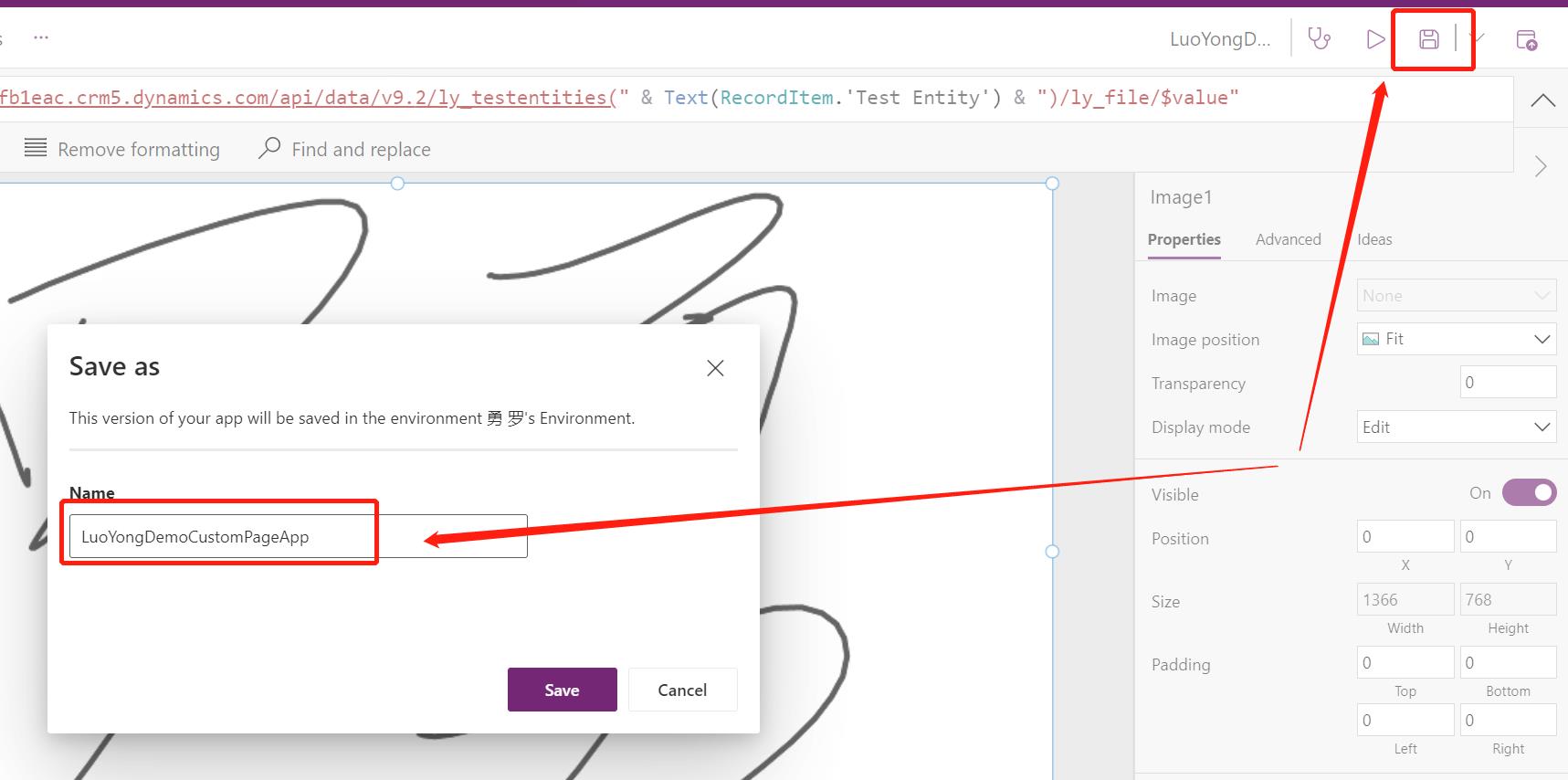
Task: Click the LuoYongD... app name label
Action: point(1220,39)
